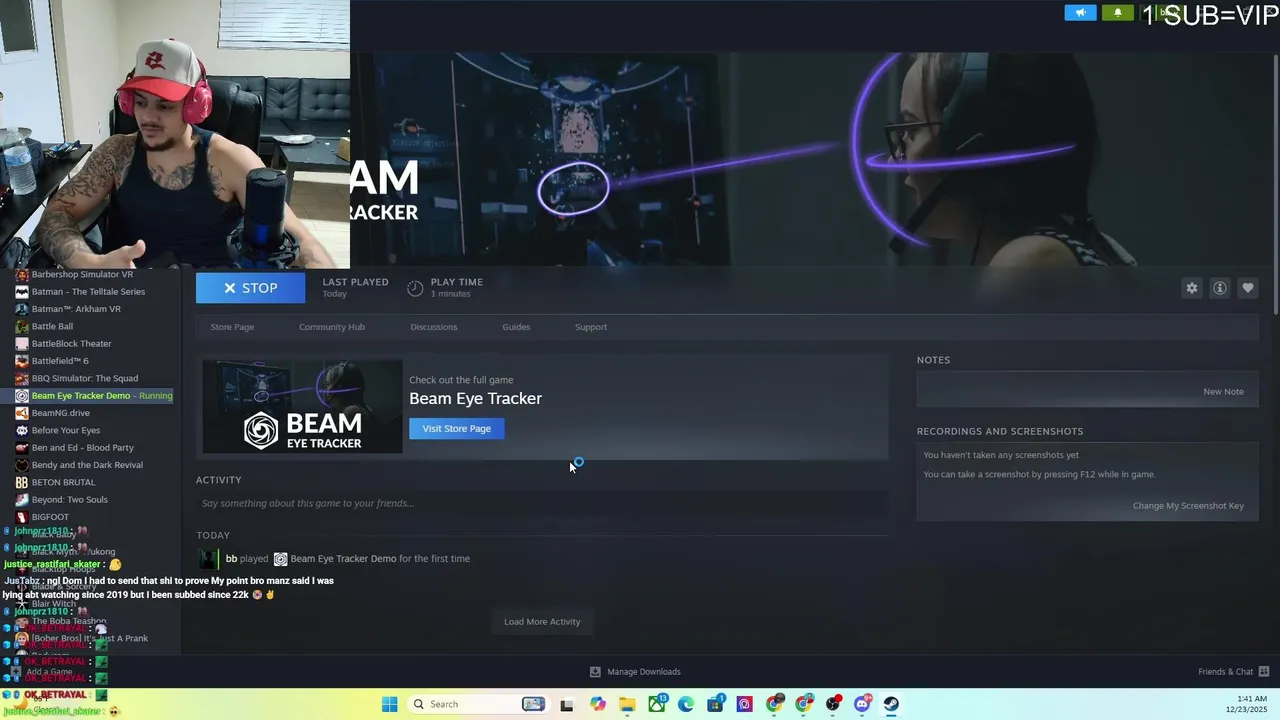Click bb user avatar in activity

click(x=208, y=559)
